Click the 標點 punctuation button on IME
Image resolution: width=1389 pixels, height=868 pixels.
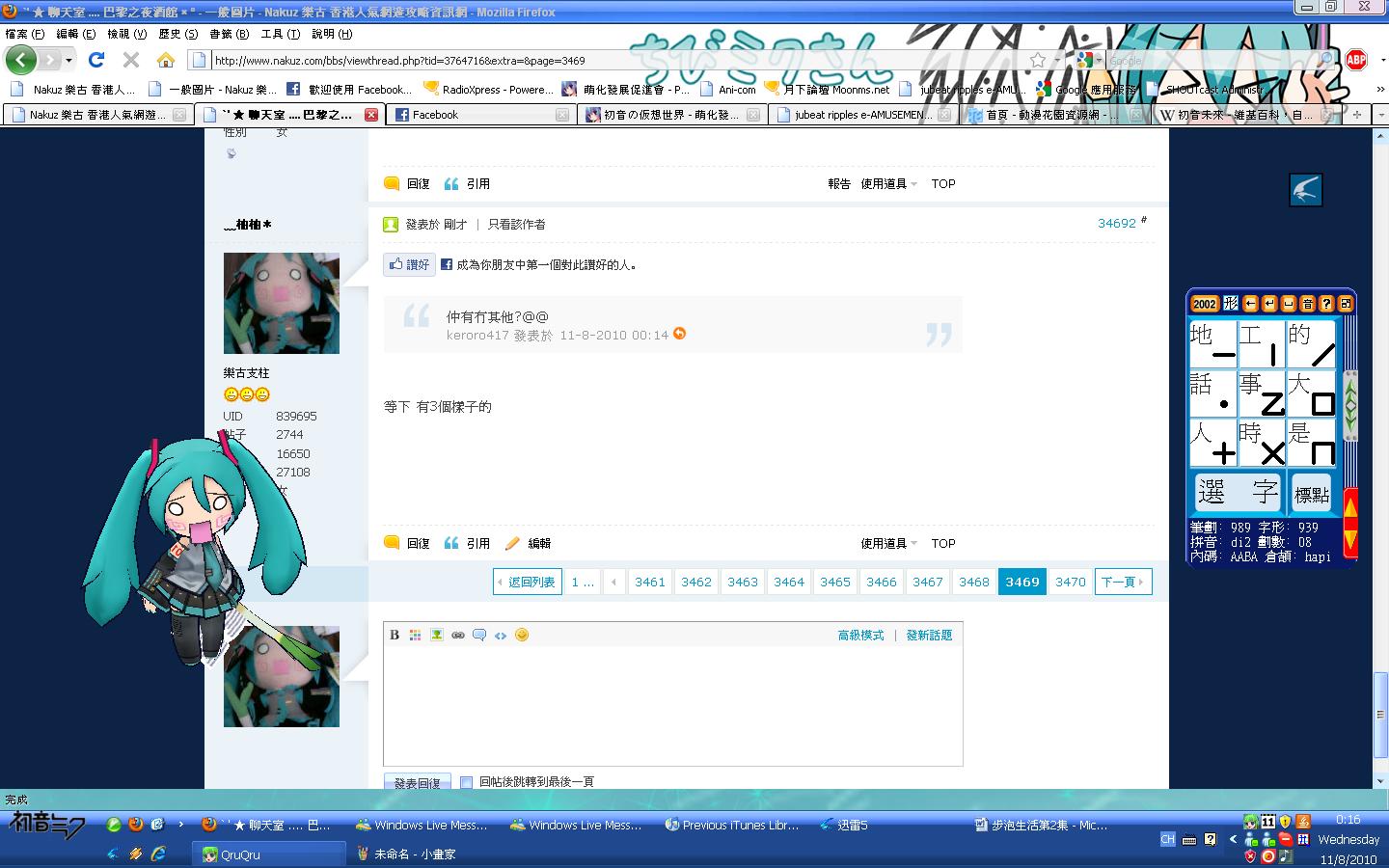(1311, 493)
